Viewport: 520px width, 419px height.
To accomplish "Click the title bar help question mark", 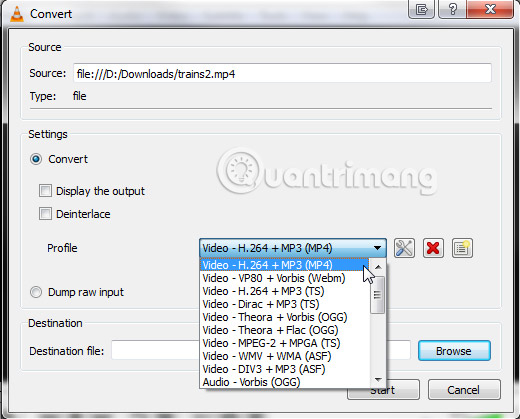I will pos(452,9).
